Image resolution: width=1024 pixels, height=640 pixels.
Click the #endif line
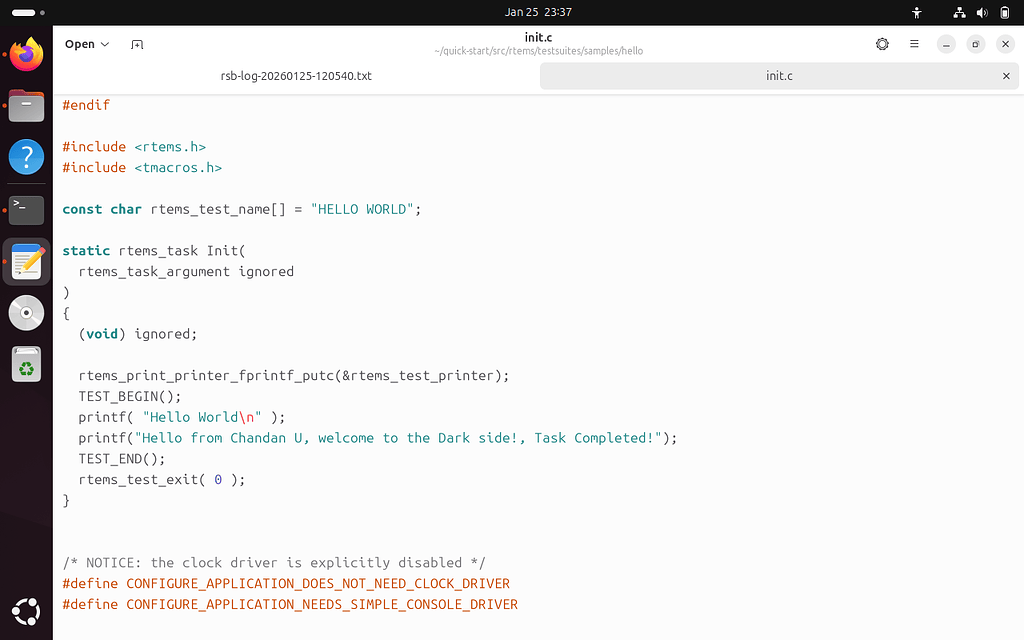coord(86,105)
